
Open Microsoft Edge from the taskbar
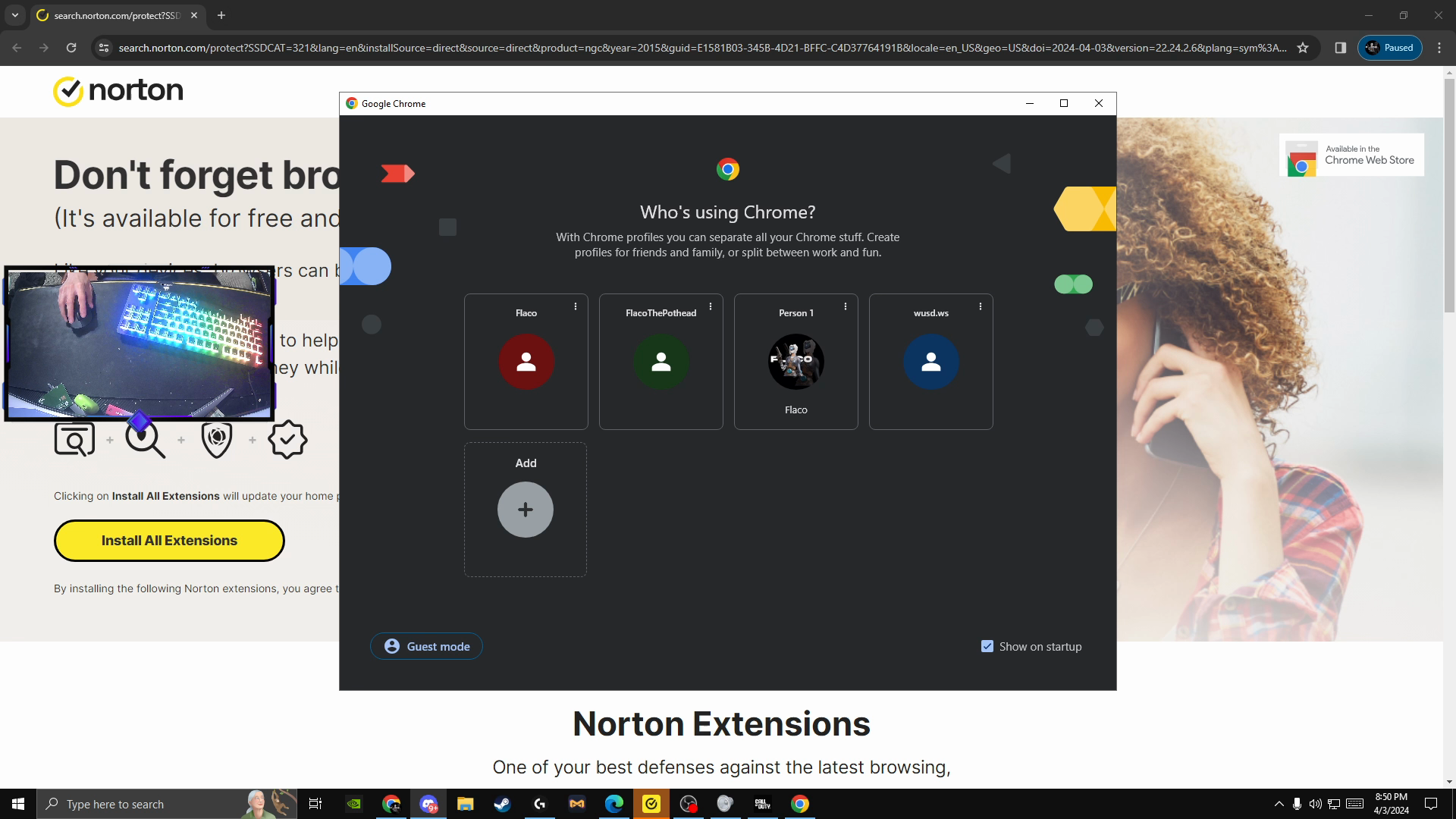(614, 804)
